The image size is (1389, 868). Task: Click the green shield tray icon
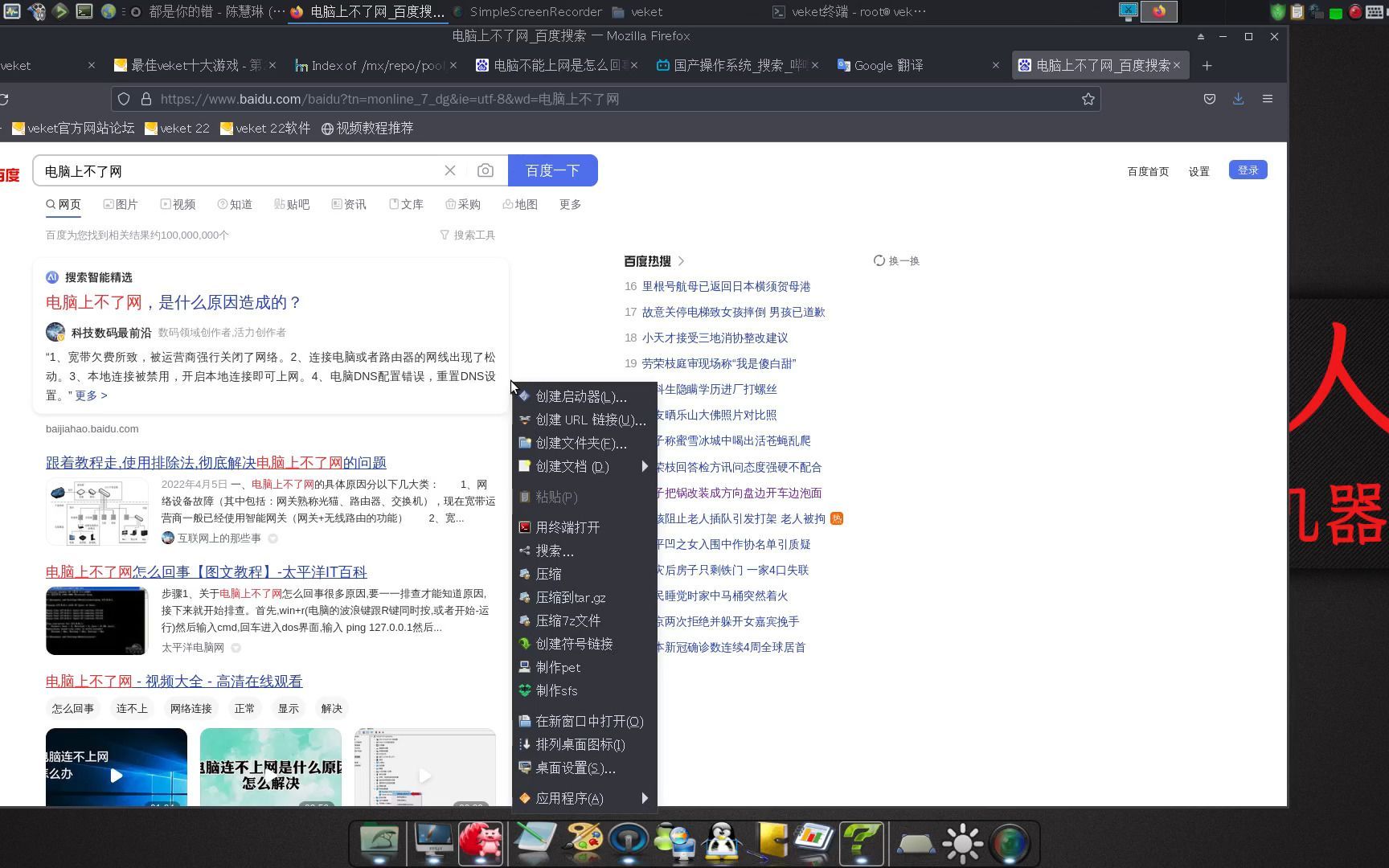tap(1278, 11)
